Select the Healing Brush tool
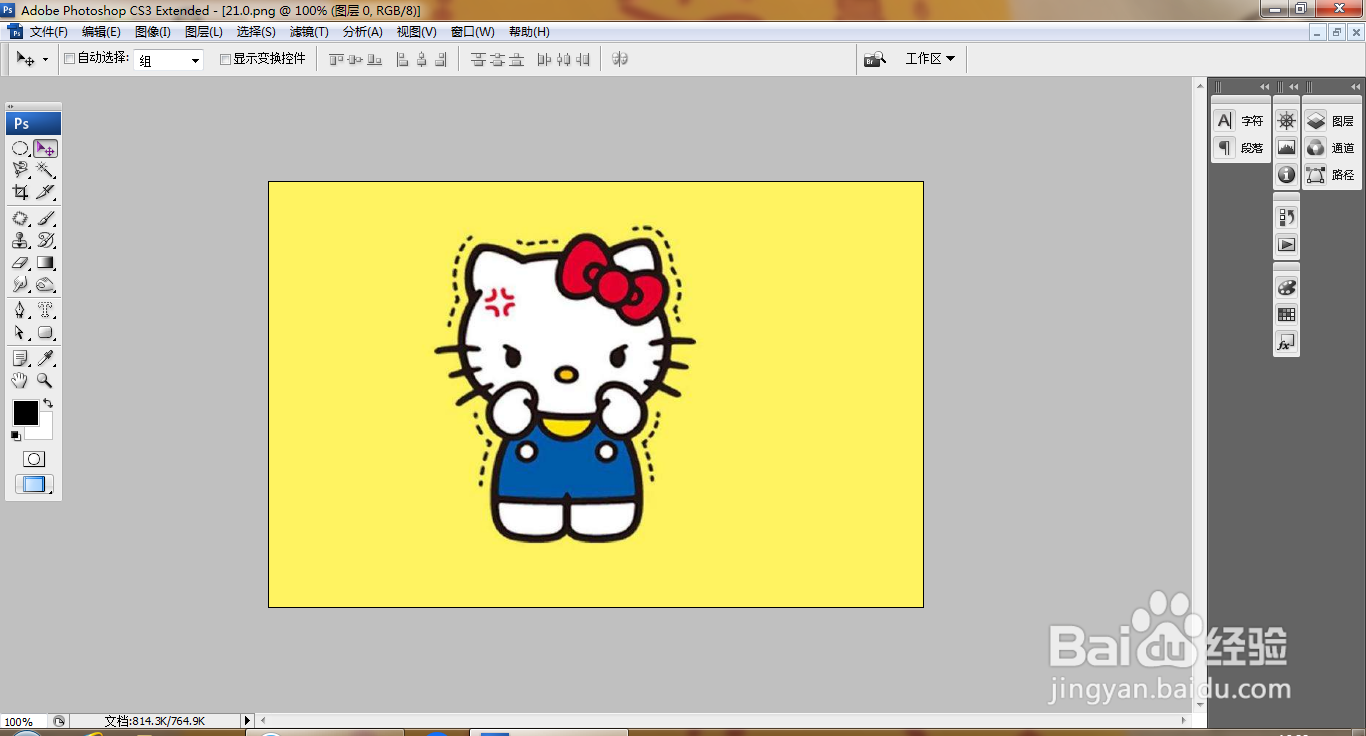1366x736 pixels. (20, 218)
